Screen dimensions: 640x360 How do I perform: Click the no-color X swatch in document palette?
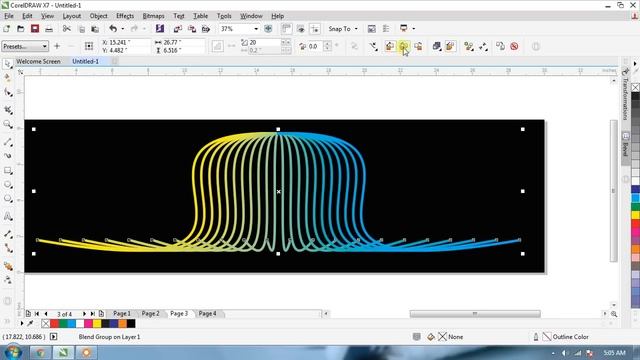point(45,324)
